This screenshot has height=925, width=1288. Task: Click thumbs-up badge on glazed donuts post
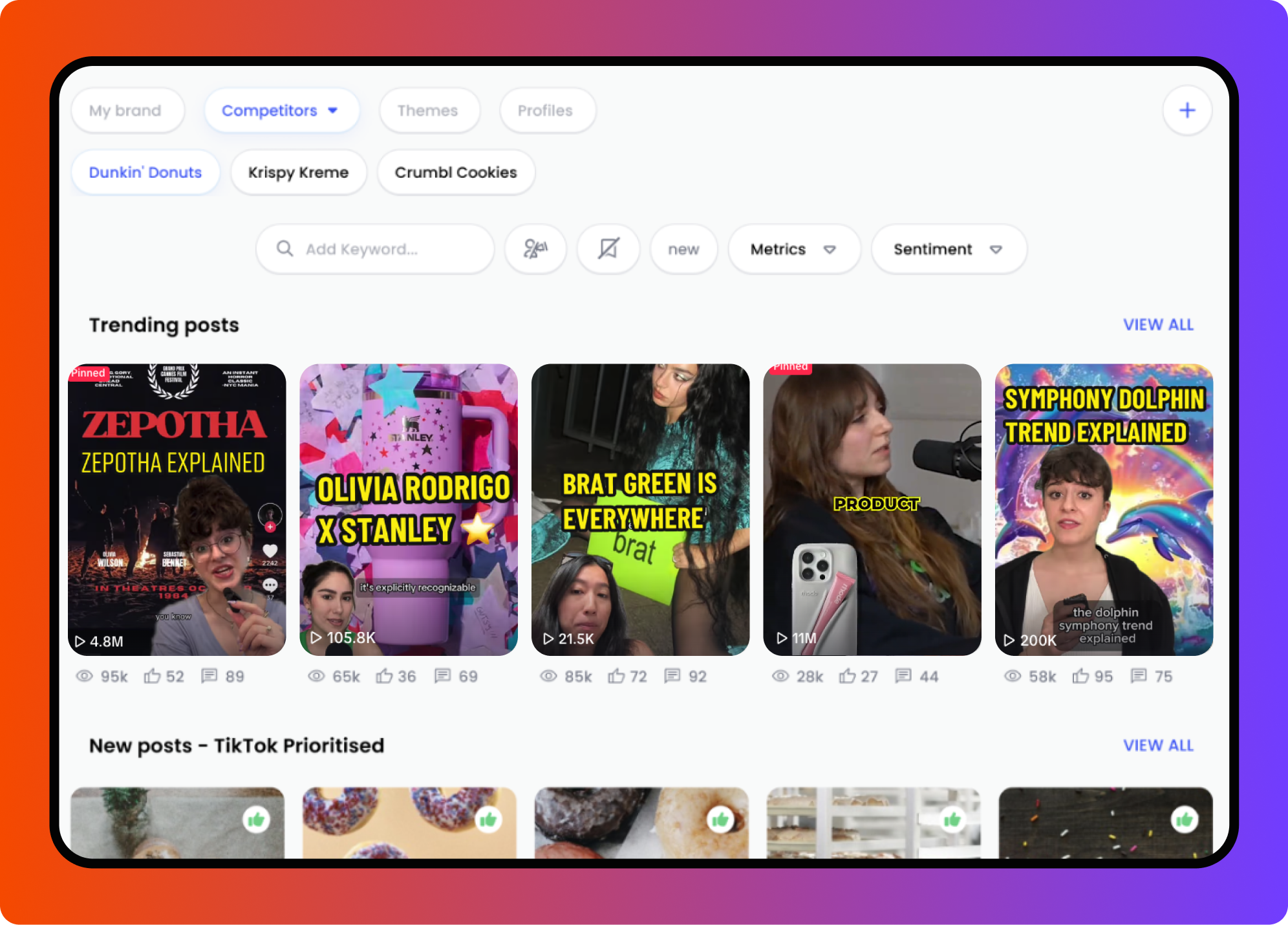(720, 820)
